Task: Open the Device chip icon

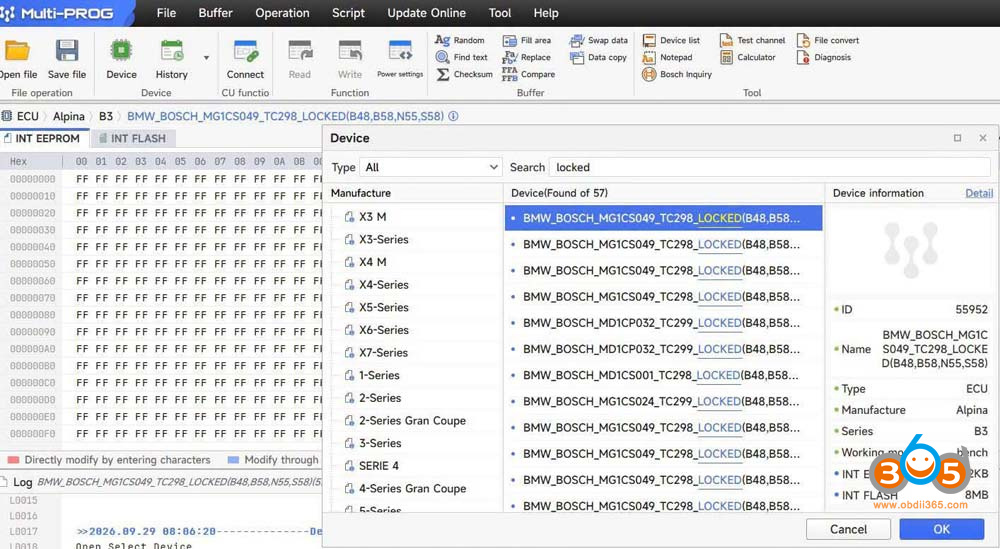Action: point(121,51)
